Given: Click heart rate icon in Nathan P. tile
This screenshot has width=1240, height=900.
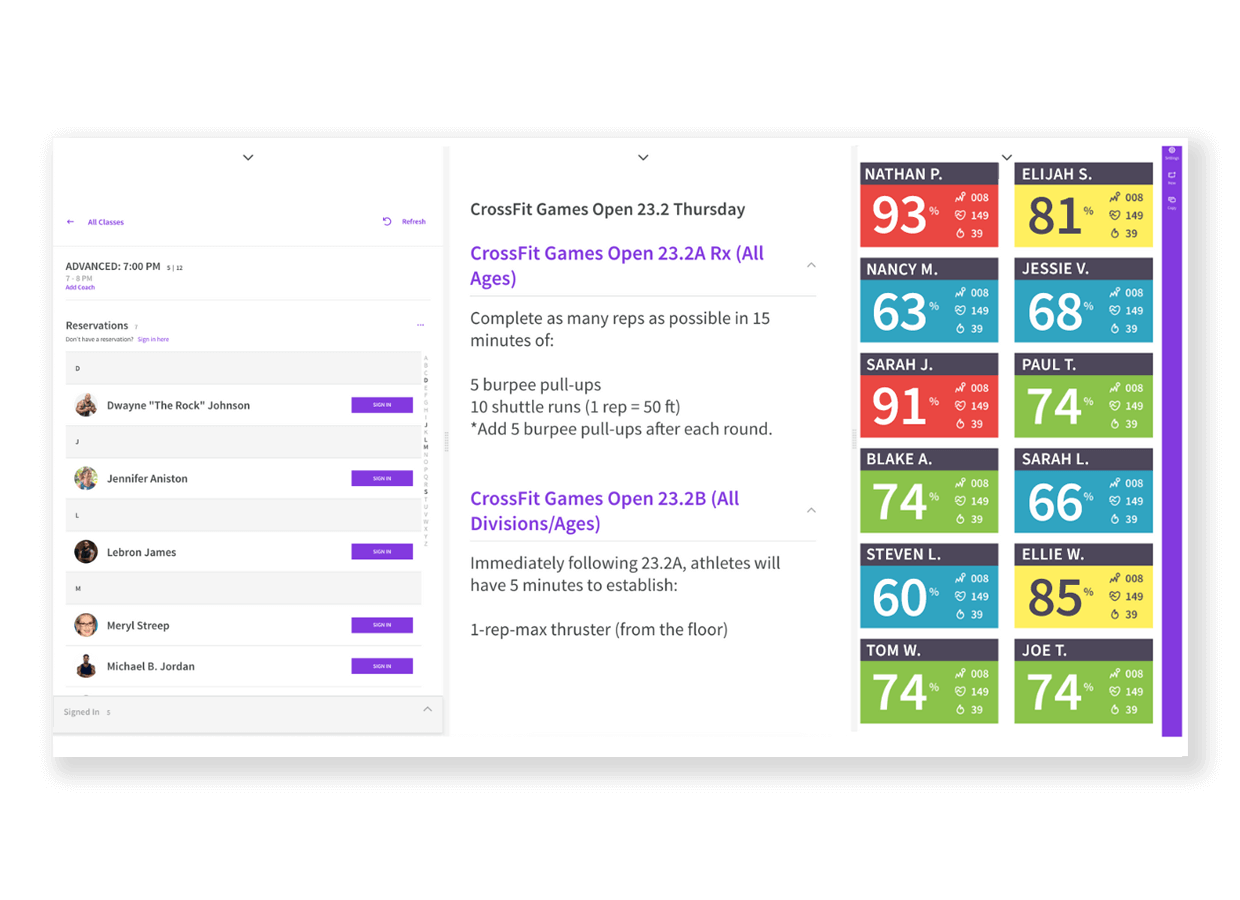Looking at the screenshot, I should click(960, 215).
